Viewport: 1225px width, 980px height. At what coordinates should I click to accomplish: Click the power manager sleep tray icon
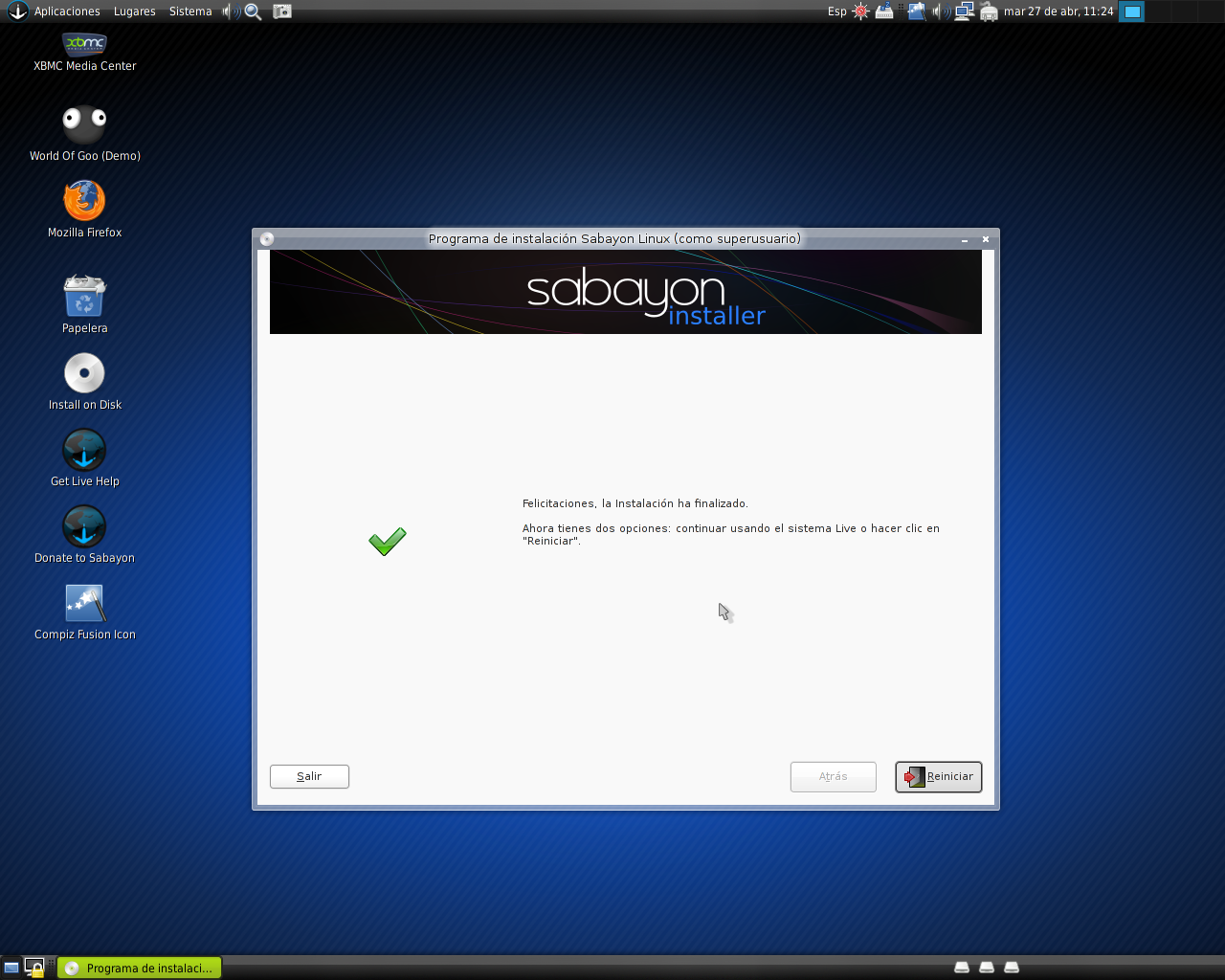click(x=884, y=11)
